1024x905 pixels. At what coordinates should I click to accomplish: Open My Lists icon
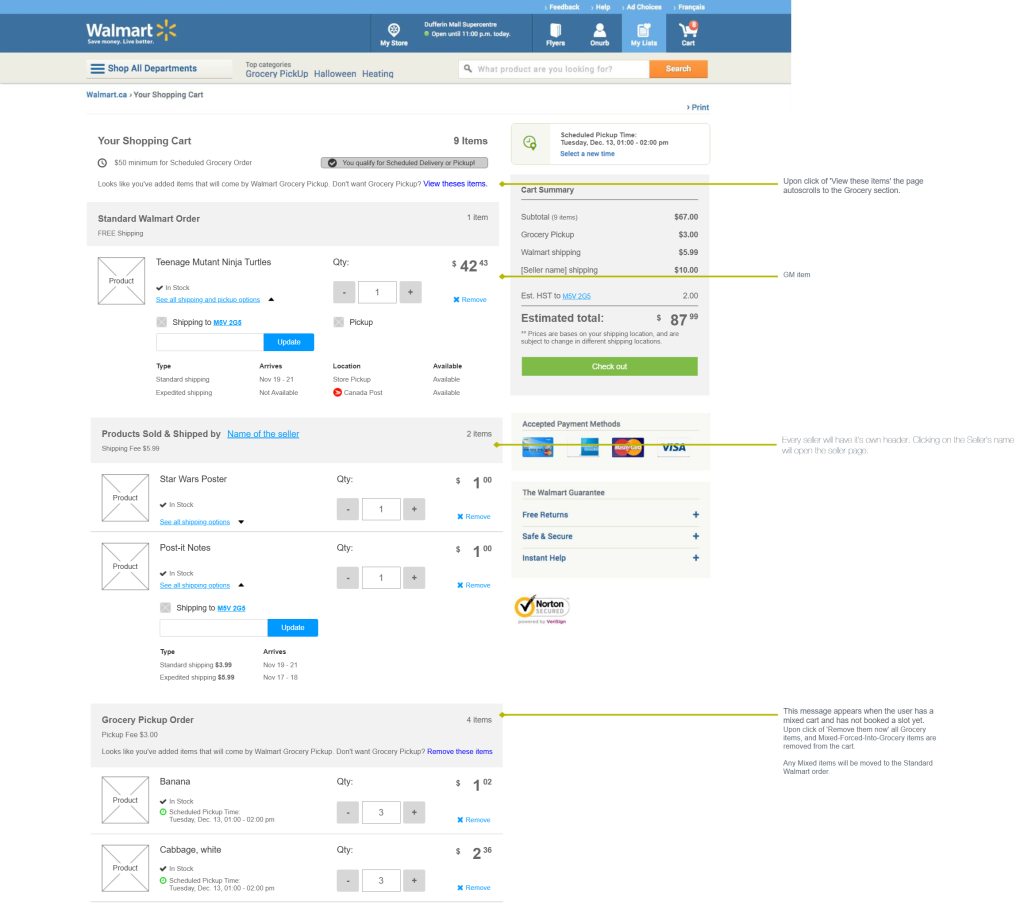coord(643,34)
